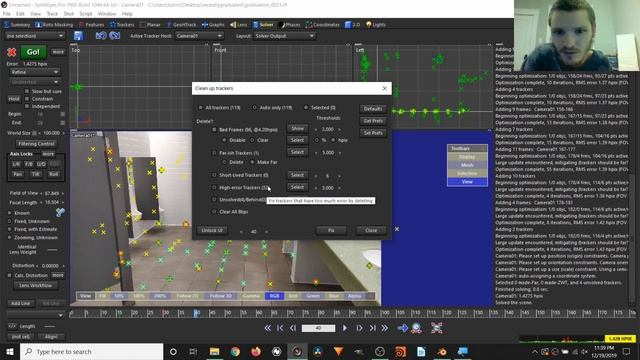Screen dimensions: 640x360
Task: Click frame 100 on the timeline
Action: point(384,313)
